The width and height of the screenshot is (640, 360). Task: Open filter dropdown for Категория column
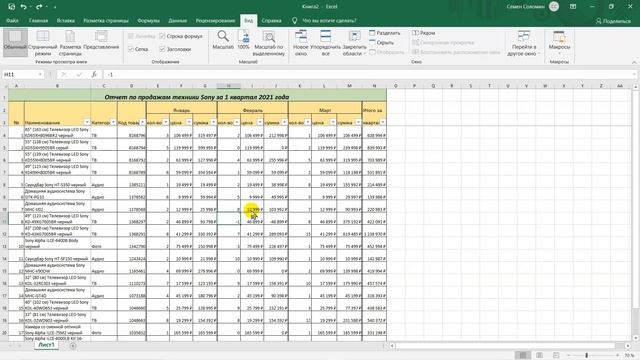pyautogui.click(x=113, y=122)
